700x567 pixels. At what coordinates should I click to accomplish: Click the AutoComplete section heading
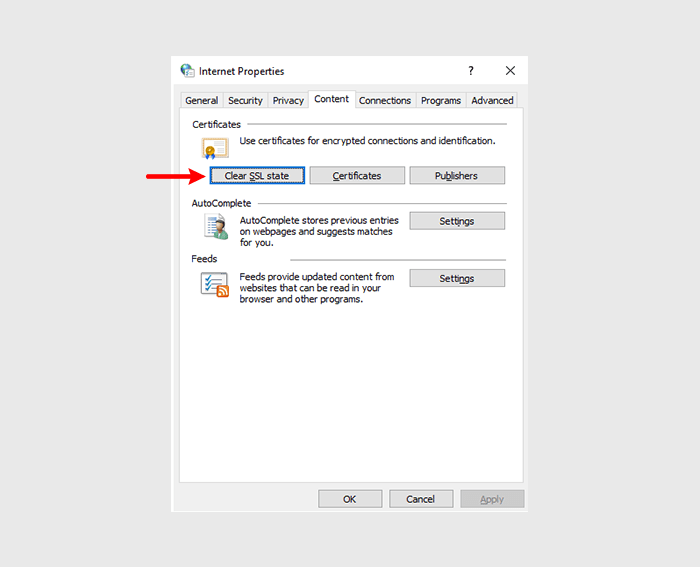(221, 203)
